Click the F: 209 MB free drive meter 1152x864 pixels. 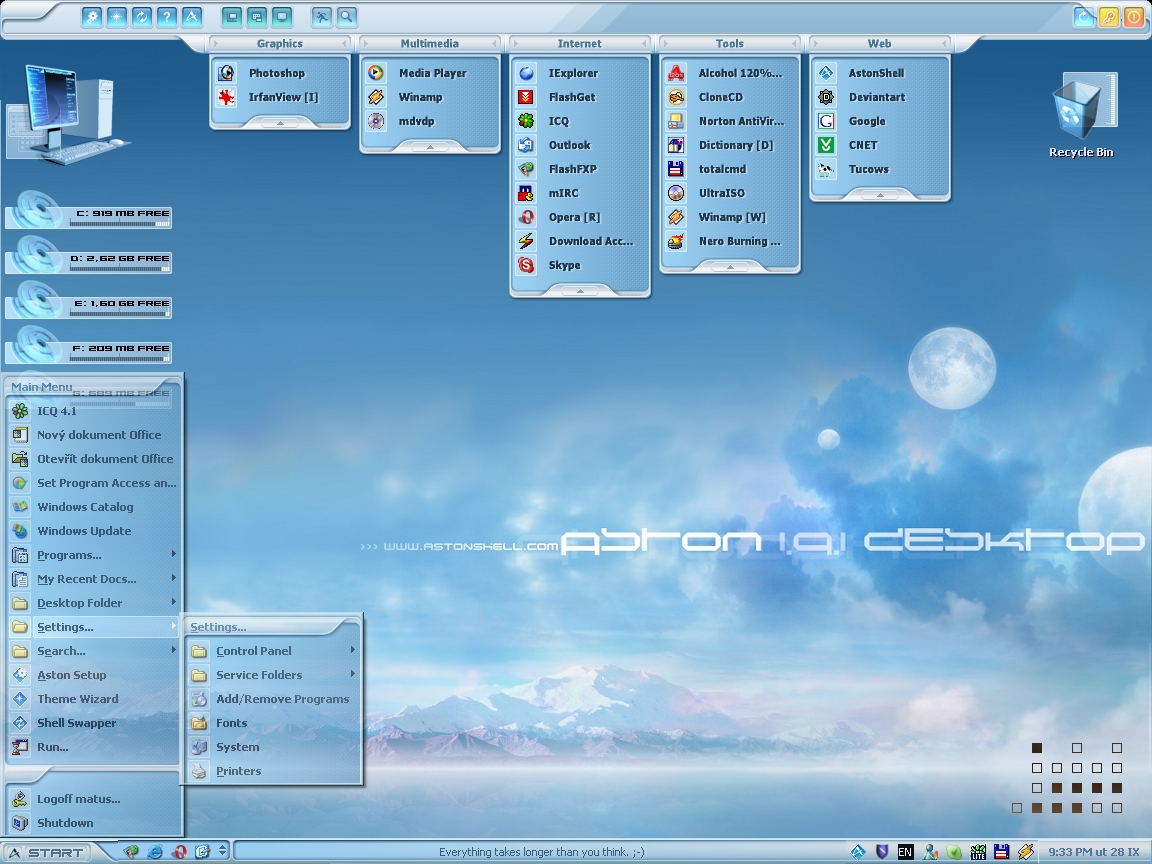(x=88, y=345)
